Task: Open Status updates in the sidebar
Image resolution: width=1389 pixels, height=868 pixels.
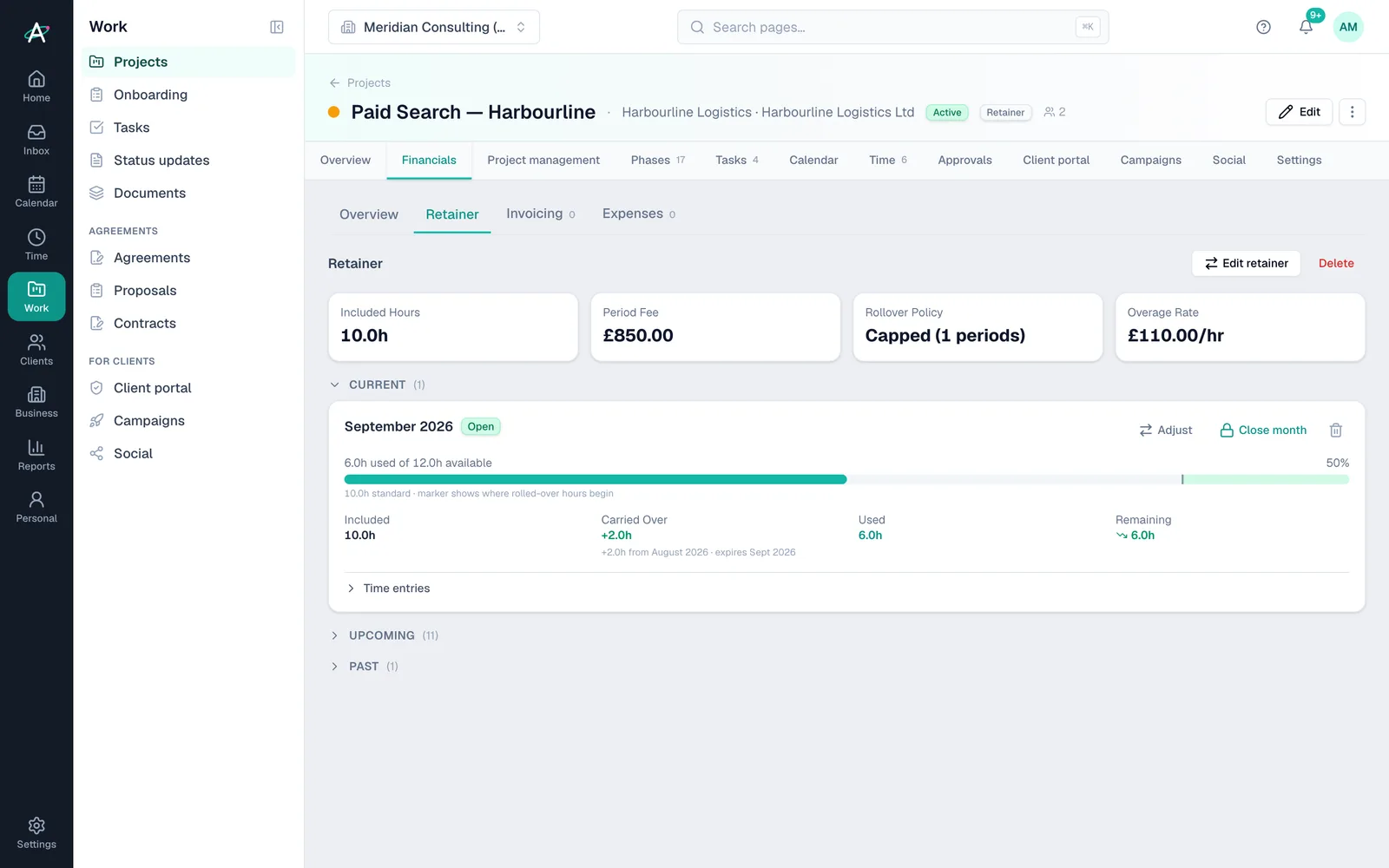Action: click(x=188, y=161)
